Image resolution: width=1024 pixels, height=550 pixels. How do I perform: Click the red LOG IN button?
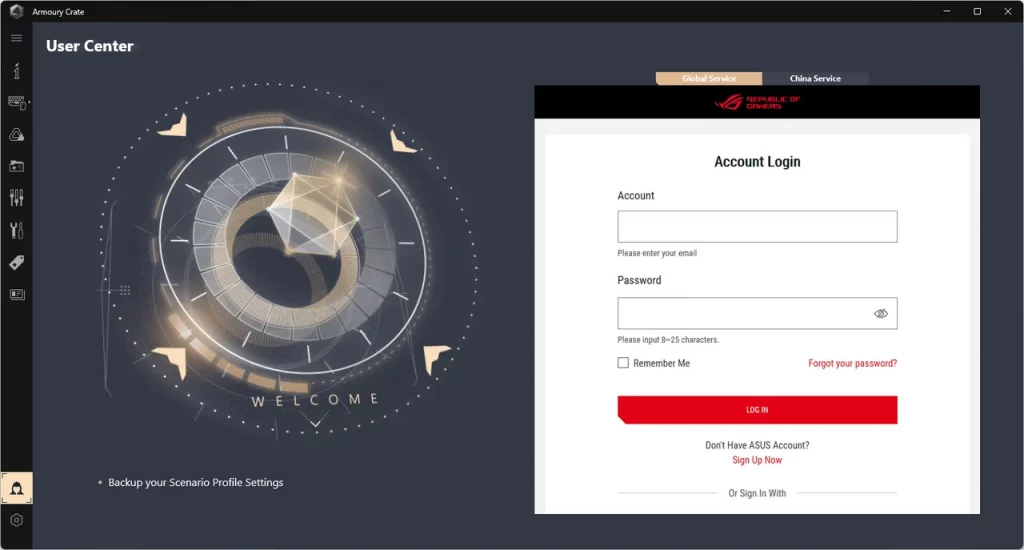[x=757, y=410]
